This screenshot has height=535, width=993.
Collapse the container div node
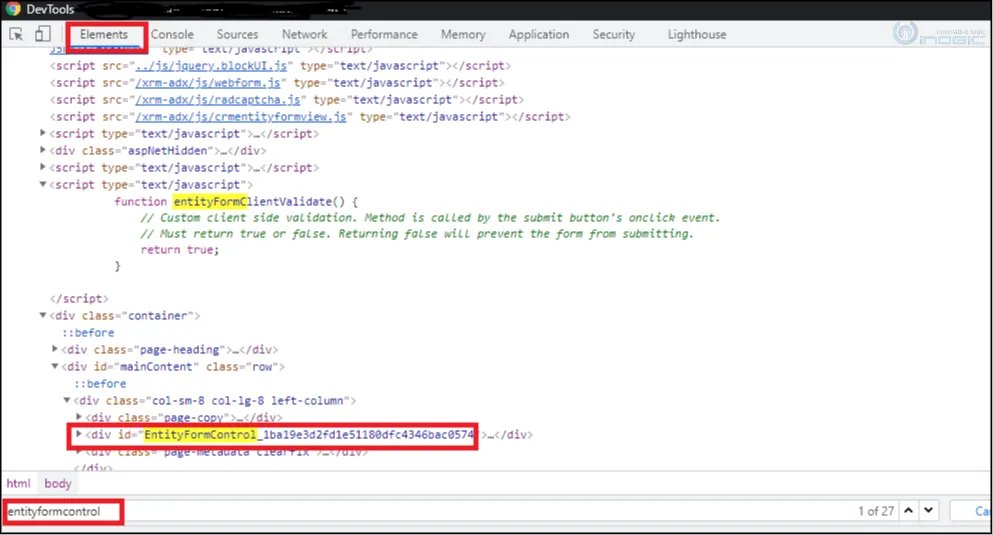pos(43,315)
